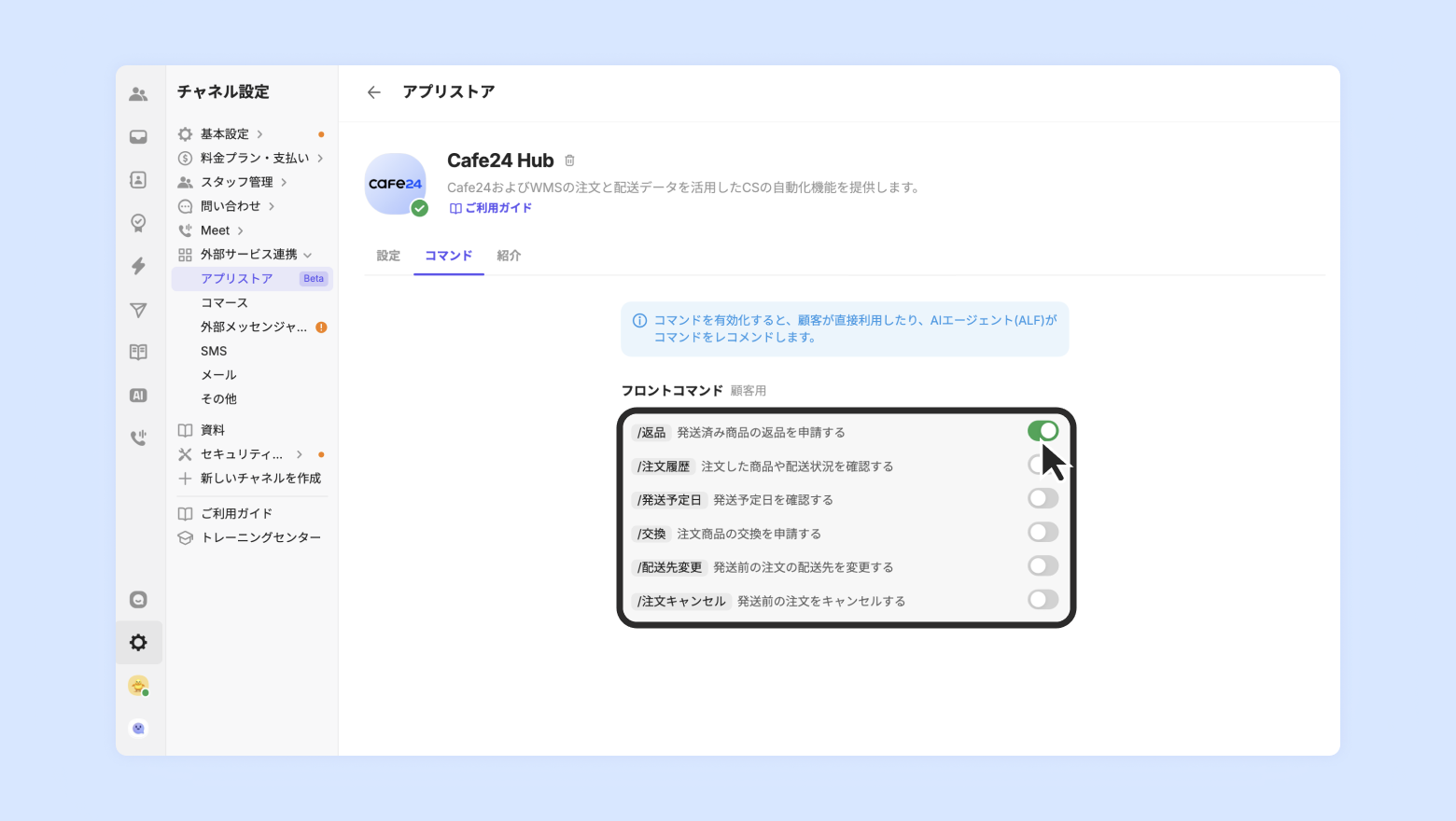The width and height of the screenshot is (1456, 821).
Task: Open the contacts icon in left rail
Action: coord(138,180)
